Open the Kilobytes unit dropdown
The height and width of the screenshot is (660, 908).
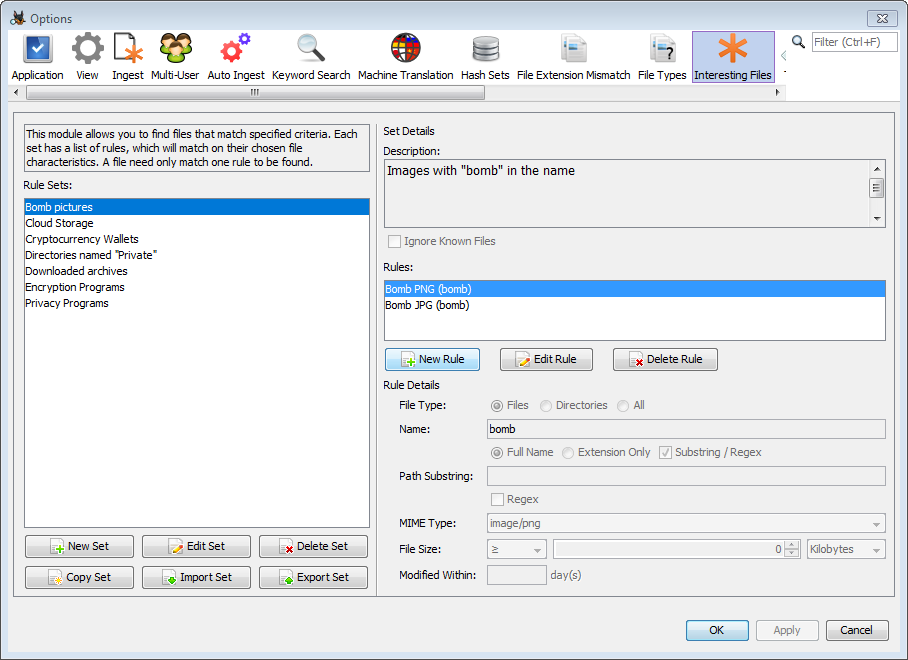(846, 549)
